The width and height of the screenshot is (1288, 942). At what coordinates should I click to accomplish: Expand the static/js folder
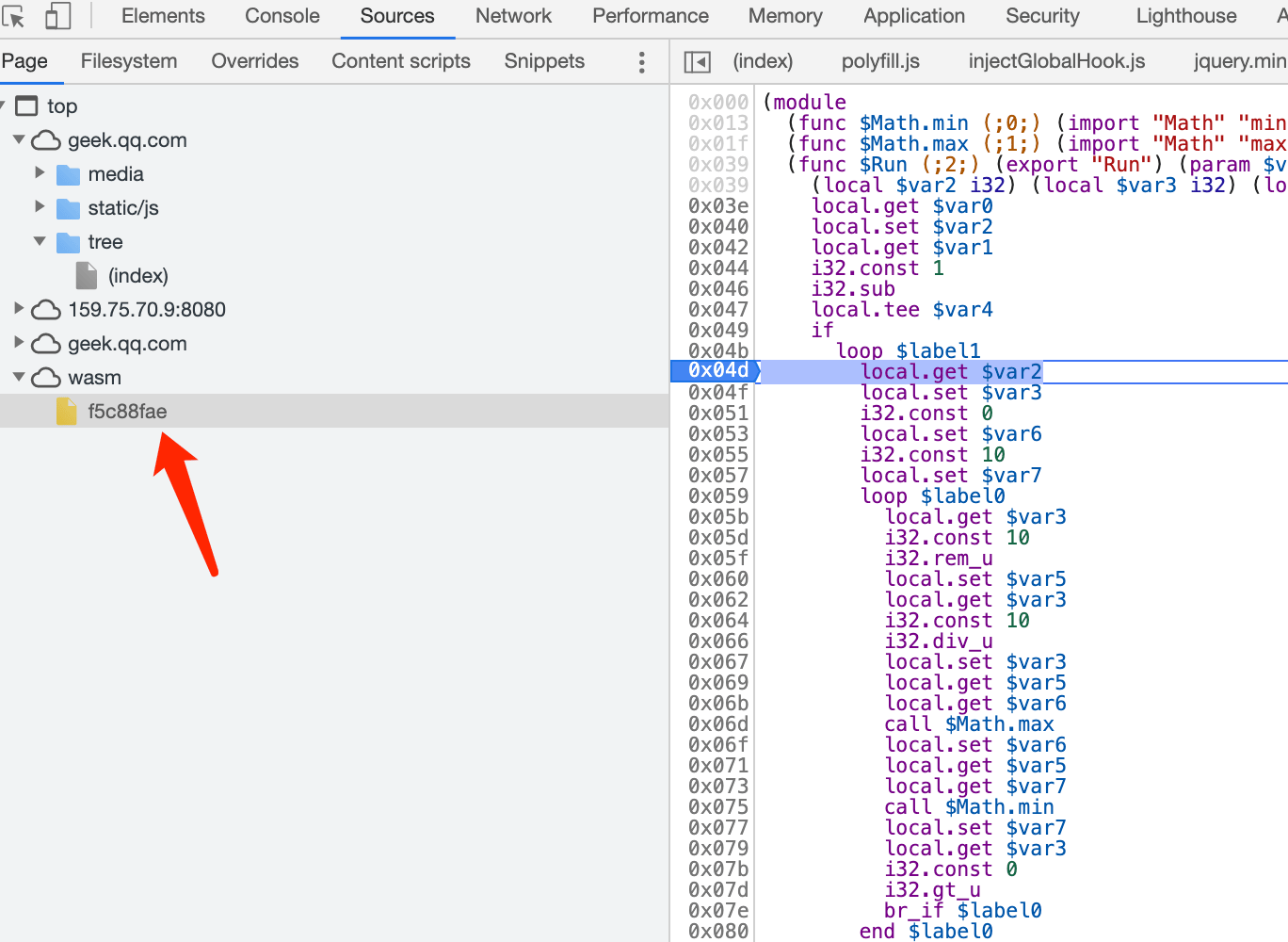point(40,206)
